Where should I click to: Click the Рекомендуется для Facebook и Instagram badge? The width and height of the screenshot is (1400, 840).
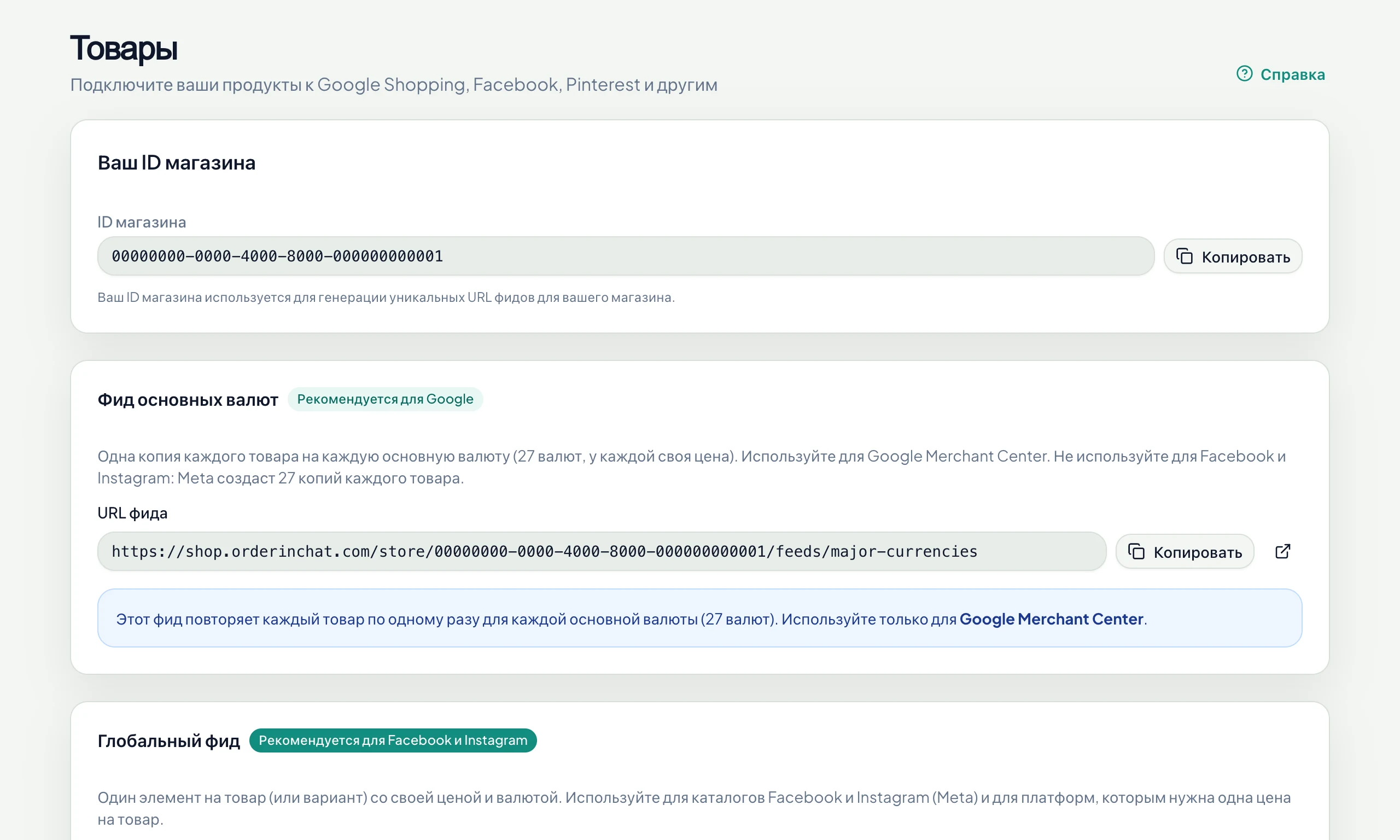(393, 740)
